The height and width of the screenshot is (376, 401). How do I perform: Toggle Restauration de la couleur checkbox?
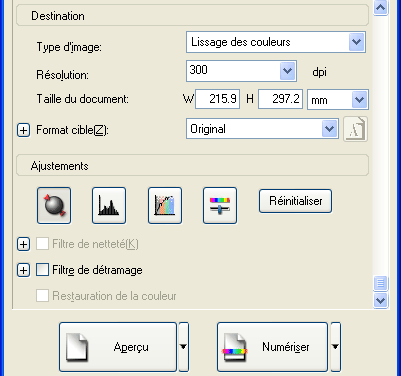pos(42,295)
